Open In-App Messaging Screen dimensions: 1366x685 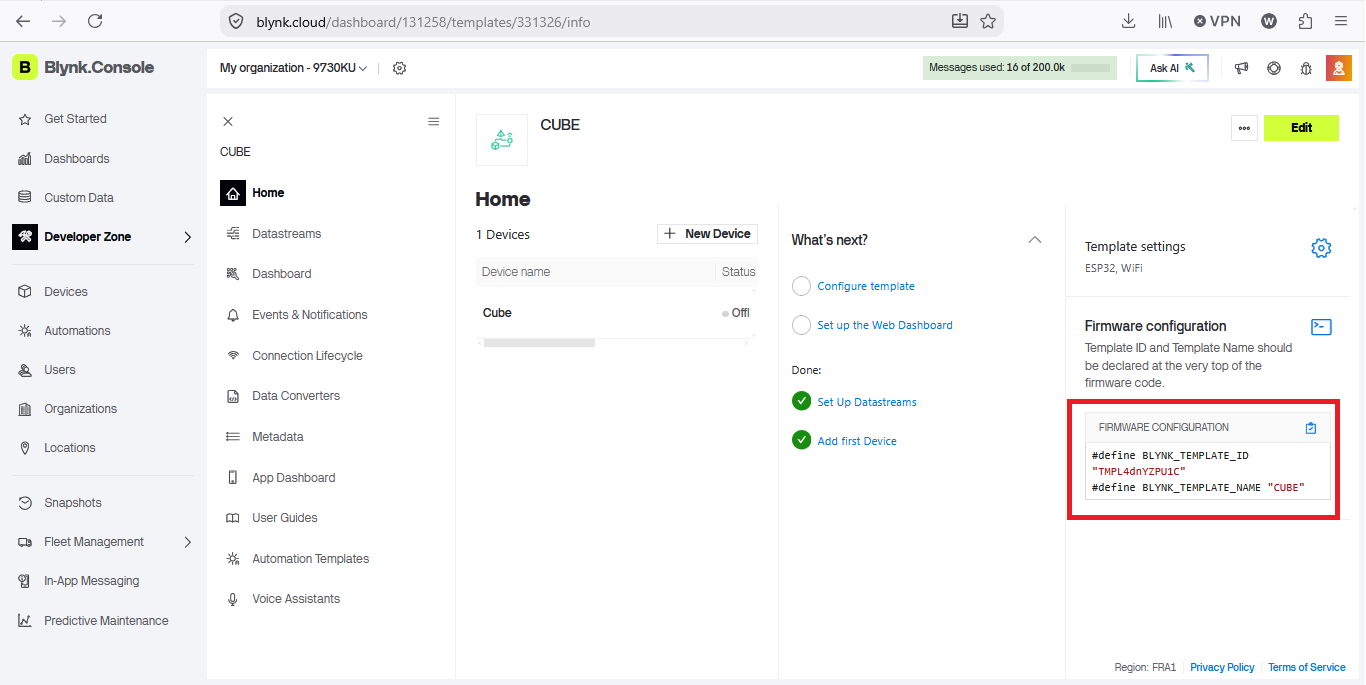pyautogui.click(x=91, y=581)
